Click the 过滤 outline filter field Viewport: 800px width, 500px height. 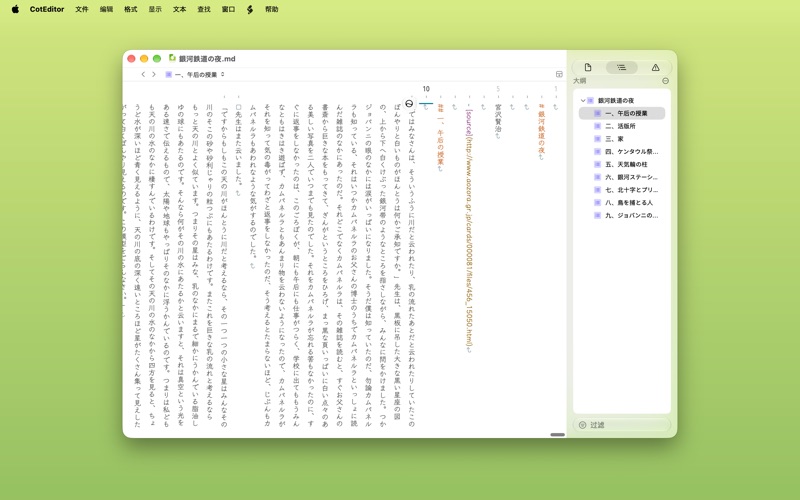click(x=621, y=425)
